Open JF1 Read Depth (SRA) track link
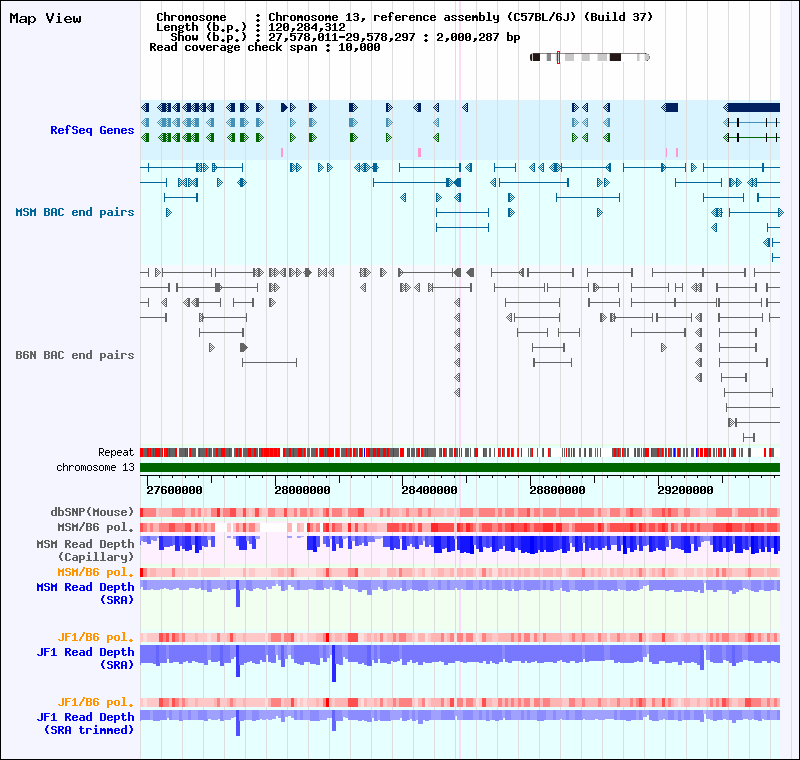 85,658
